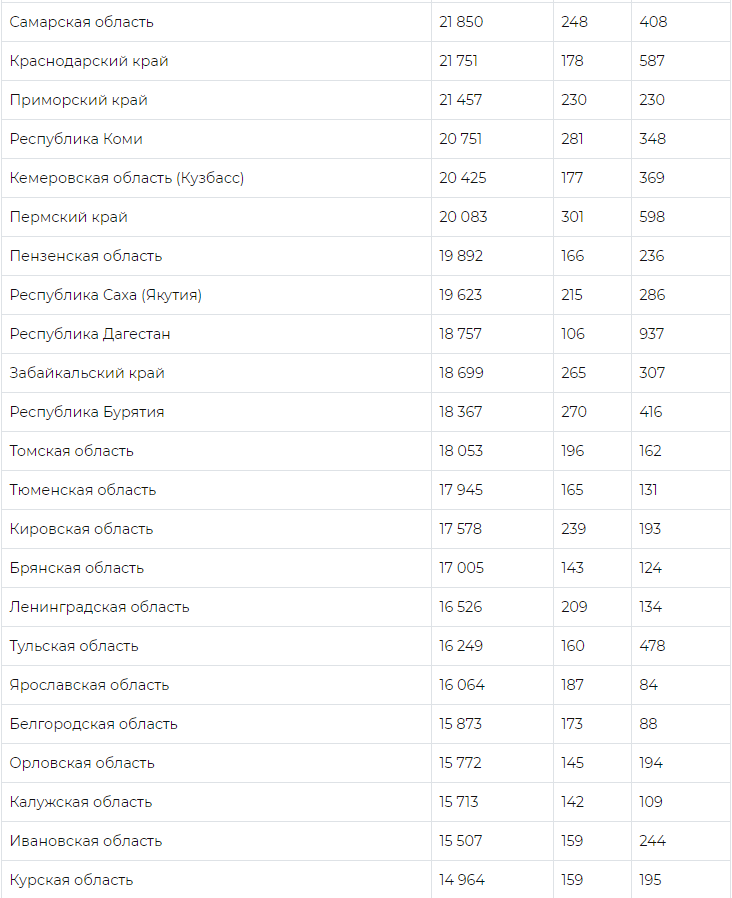This screenshot has width=732, height=898.
Task: Select the value 20 083 for Пермский край
Action: pyautogui.click(x=460, y=217)
